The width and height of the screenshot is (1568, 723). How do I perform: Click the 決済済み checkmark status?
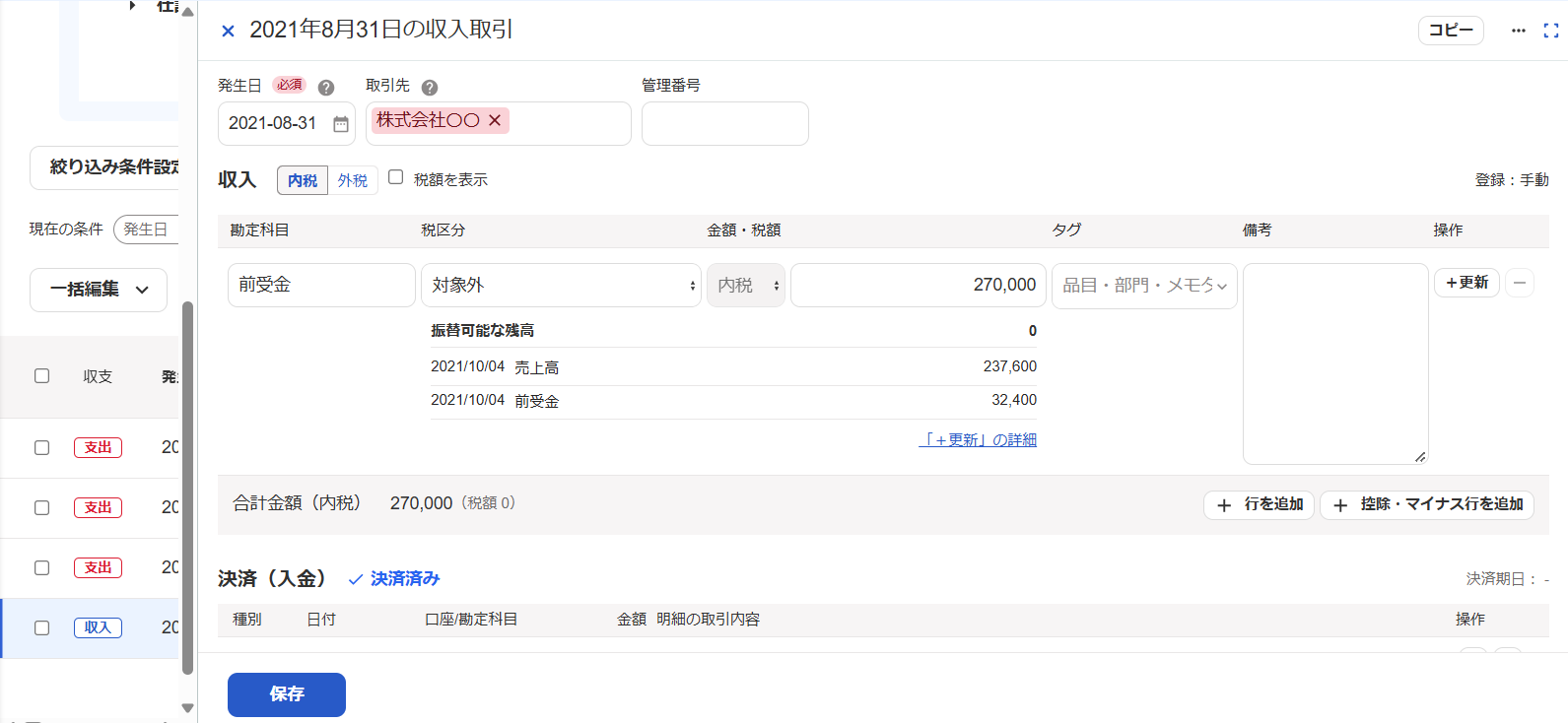pyautogui.click(x=394, y=579)
